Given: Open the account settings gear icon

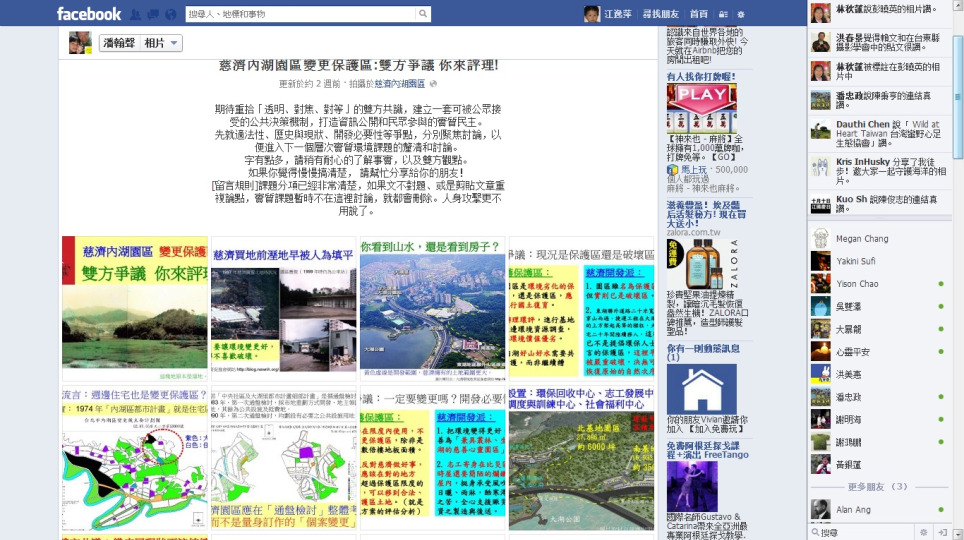Looking at the screenshot, I should pyautogui.click(x=741, y=14).
